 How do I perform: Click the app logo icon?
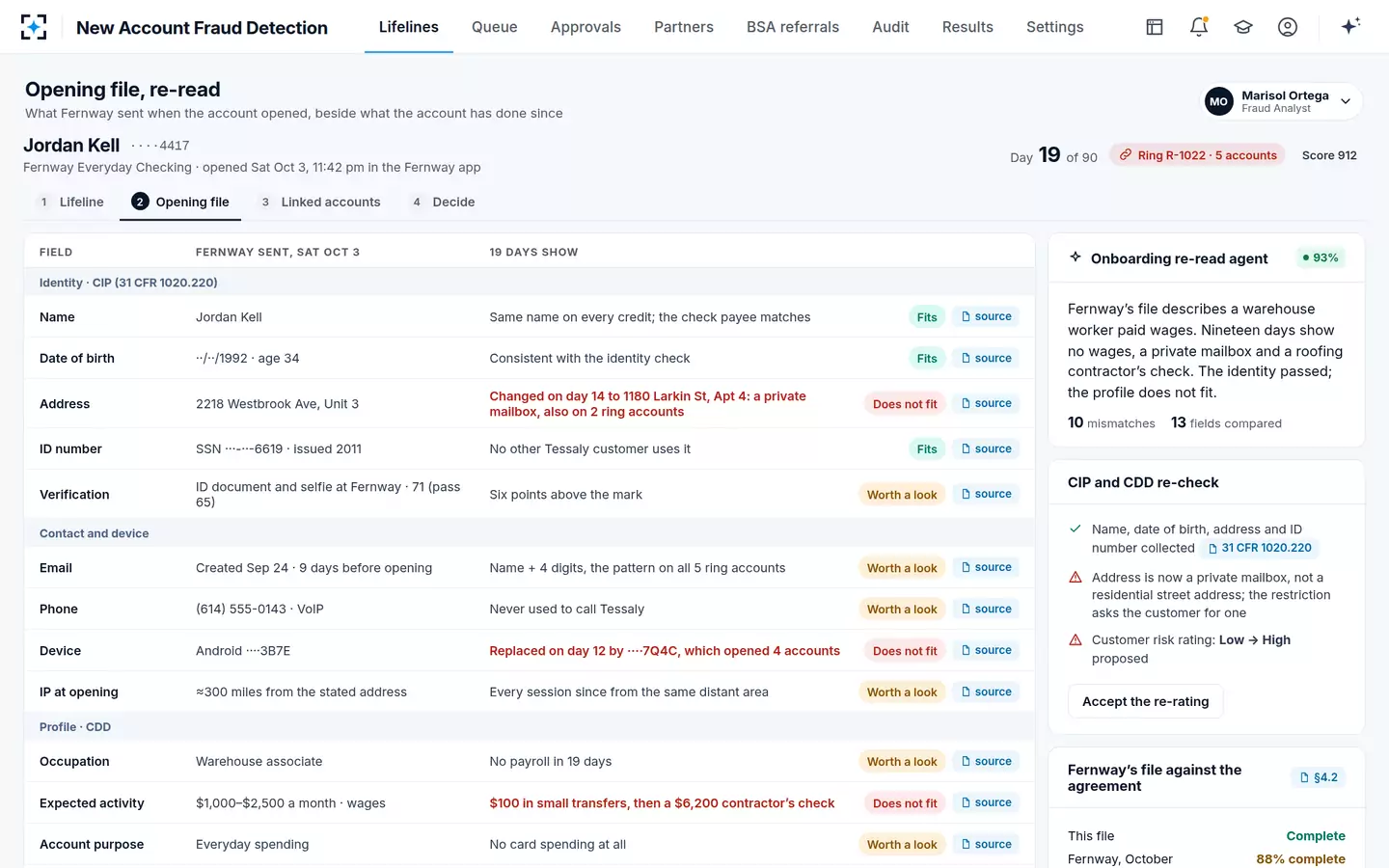tap(34, 27)
